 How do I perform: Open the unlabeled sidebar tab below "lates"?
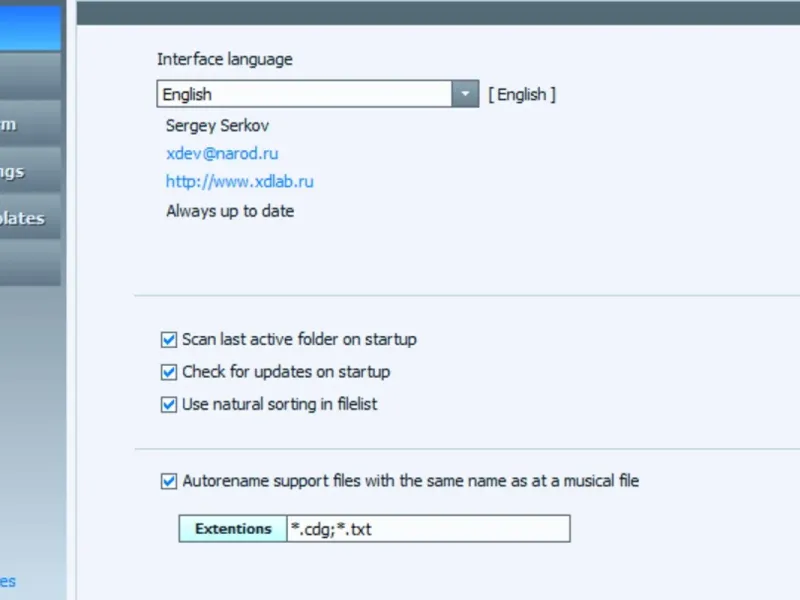tap(30, 265)
